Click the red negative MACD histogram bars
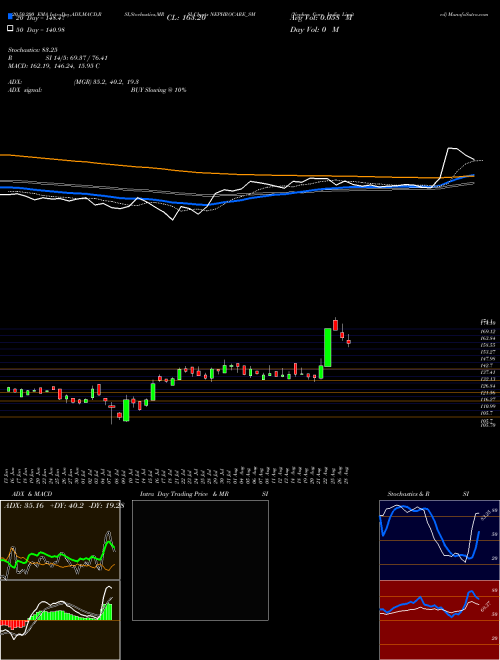The image size is (500, 660). pos(13,624)
